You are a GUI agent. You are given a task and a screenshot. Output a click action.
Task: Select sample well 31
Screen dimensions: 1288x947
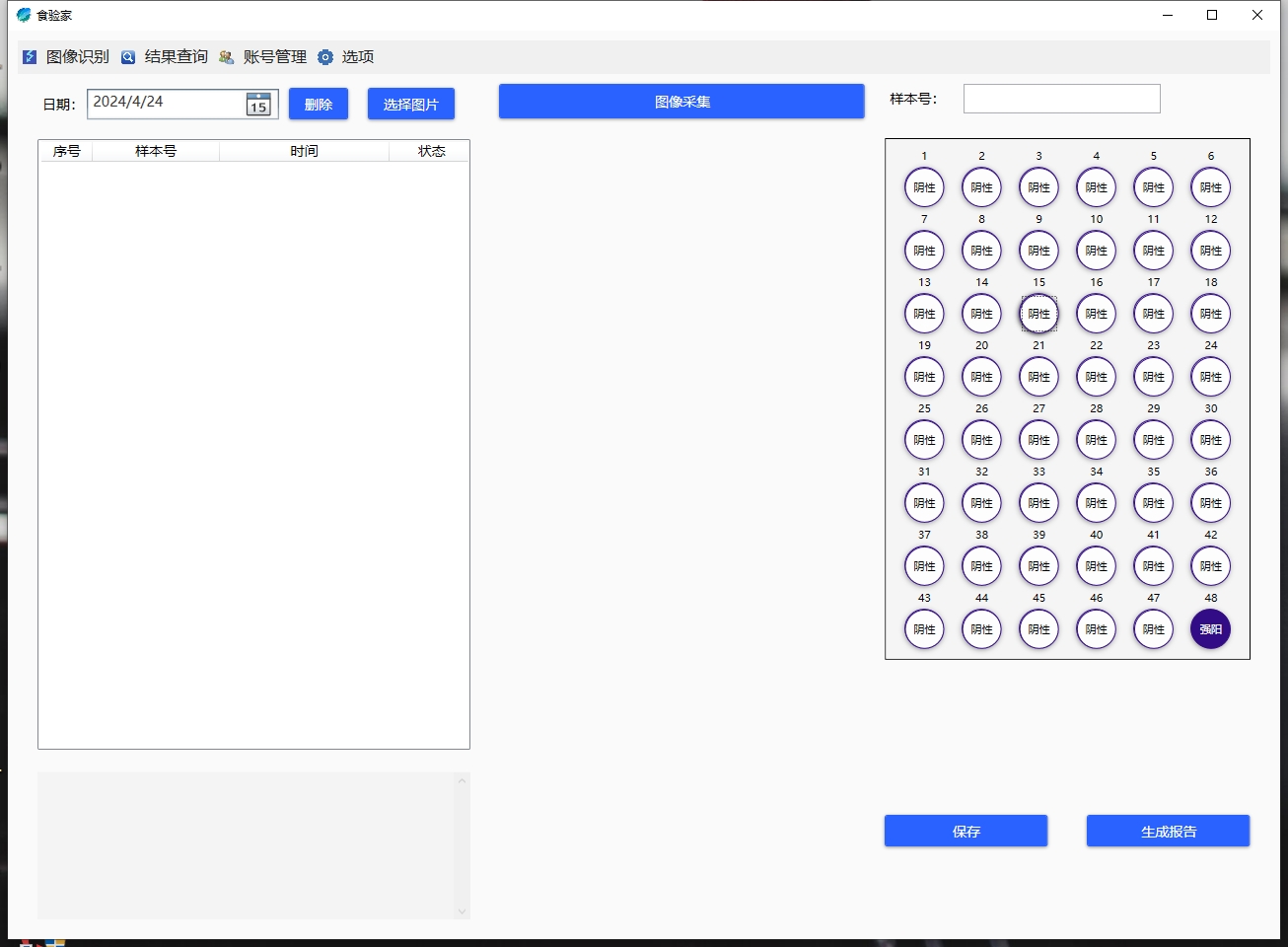point(924,503)
